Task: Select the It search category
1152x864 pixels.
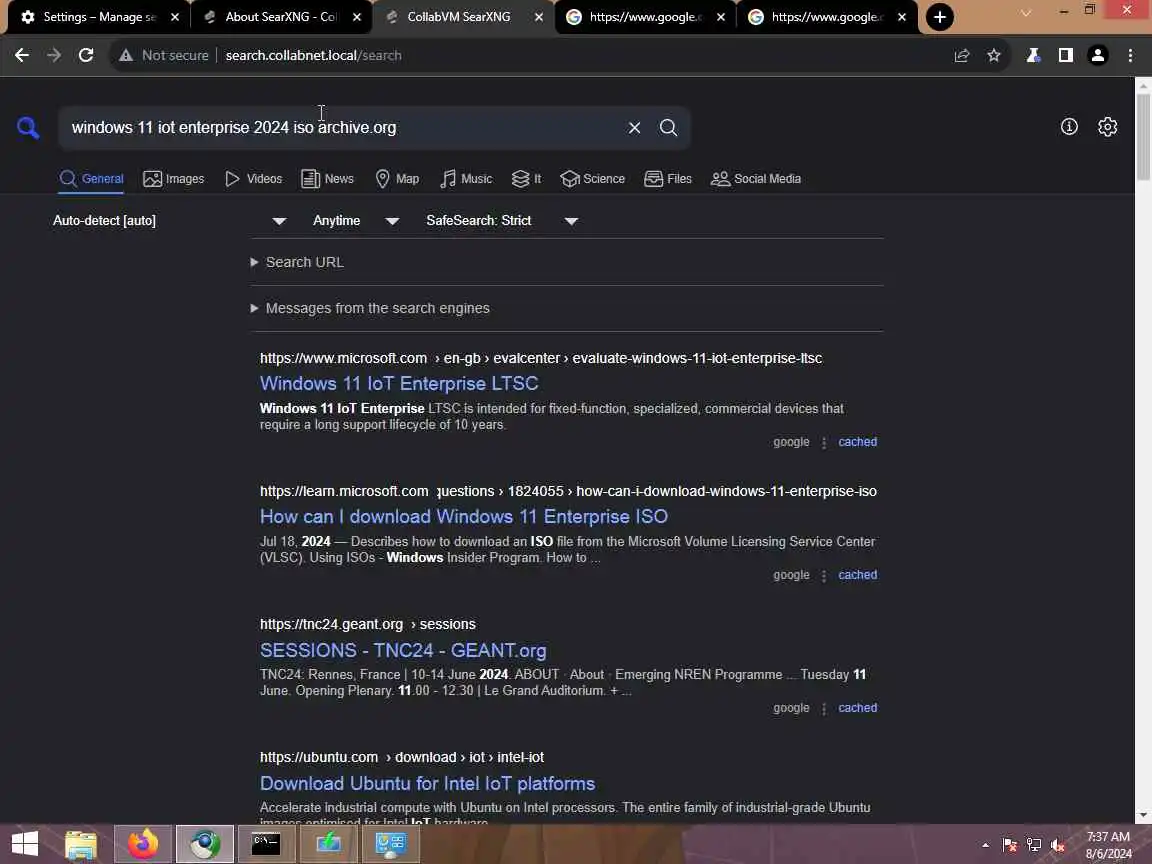Action: (526, 179)
